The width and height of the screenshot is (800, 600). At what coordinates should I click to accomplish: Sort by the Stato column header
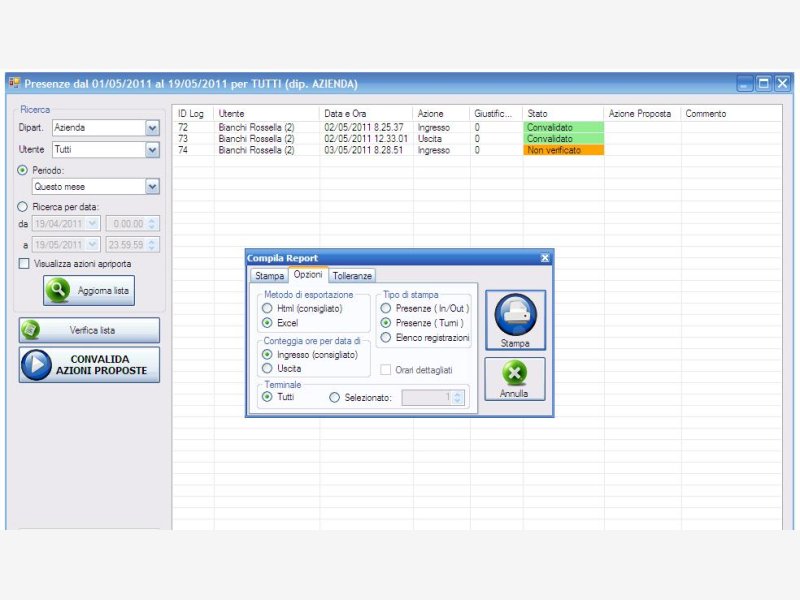563,113
